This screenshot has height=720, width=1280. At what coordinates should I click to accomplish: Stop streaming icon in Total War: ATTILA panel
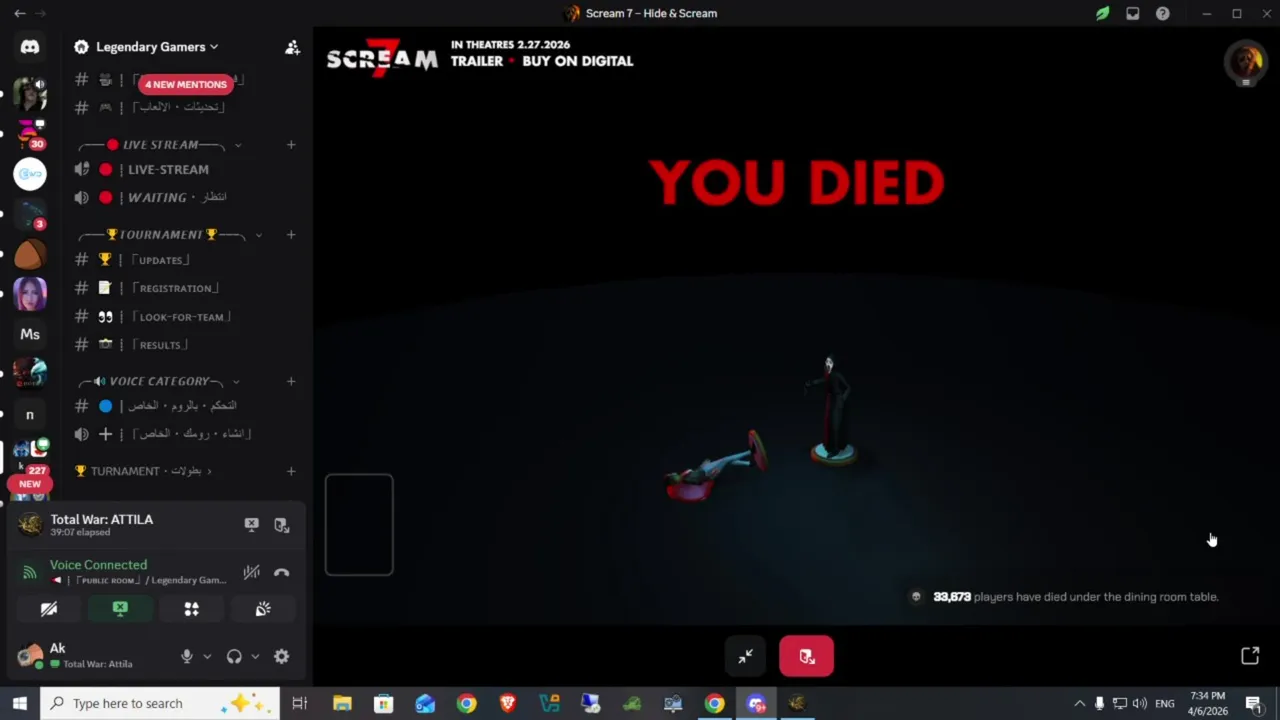tap(252, 525)
